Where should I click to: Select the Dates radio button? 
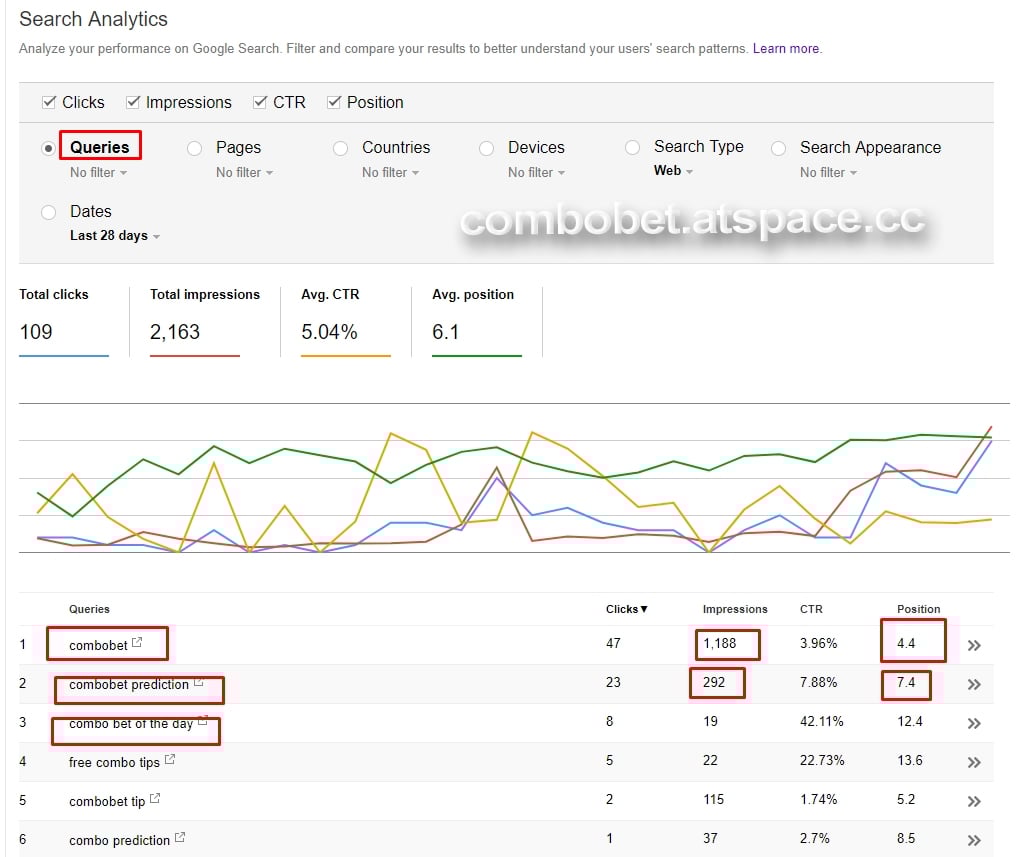pyautogui.click(x=49, y=212)
